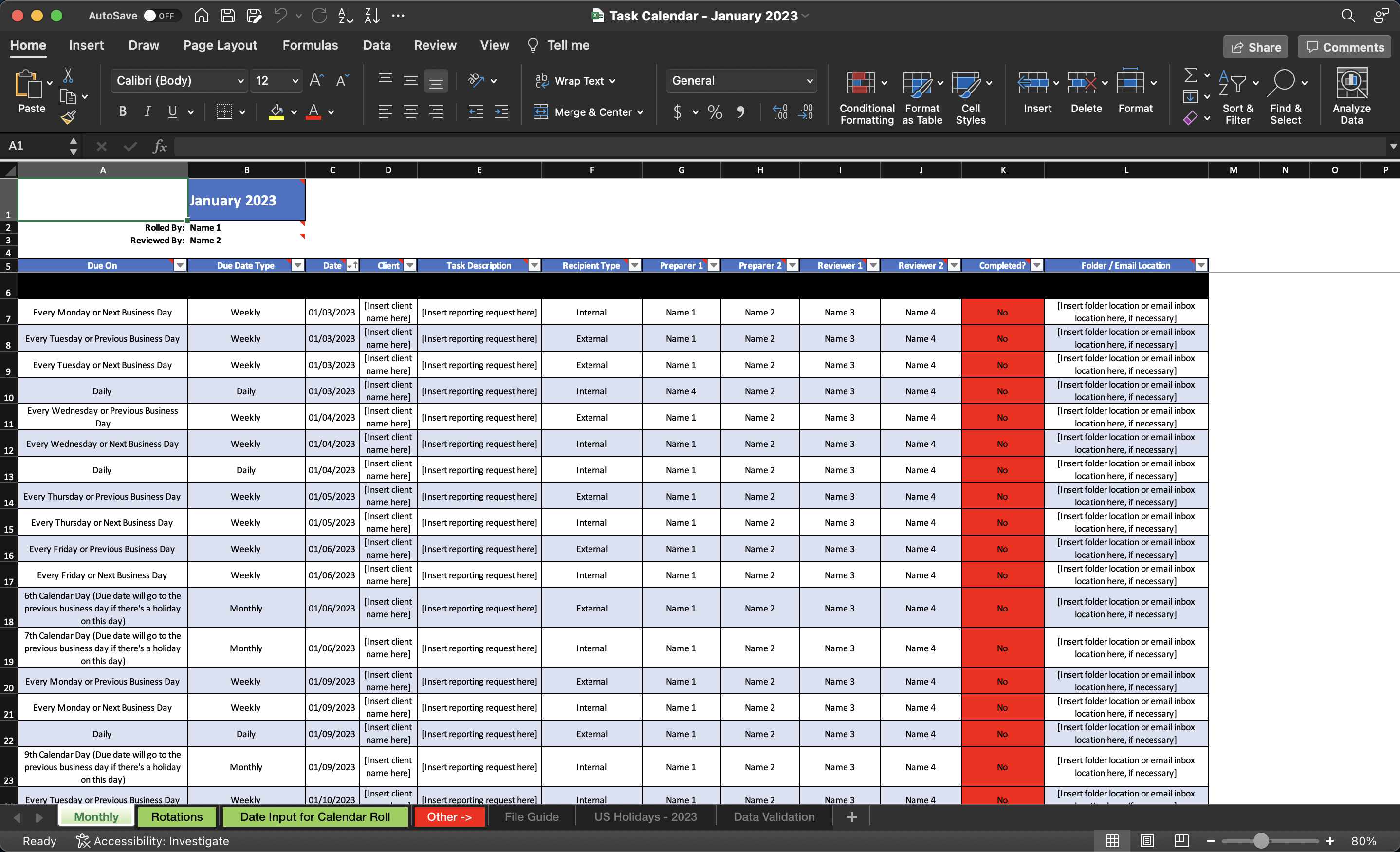The width and height of the screenshot is (1400, 852).
Task: Click the Increase Decimal icon
Action: click(780, 112)
